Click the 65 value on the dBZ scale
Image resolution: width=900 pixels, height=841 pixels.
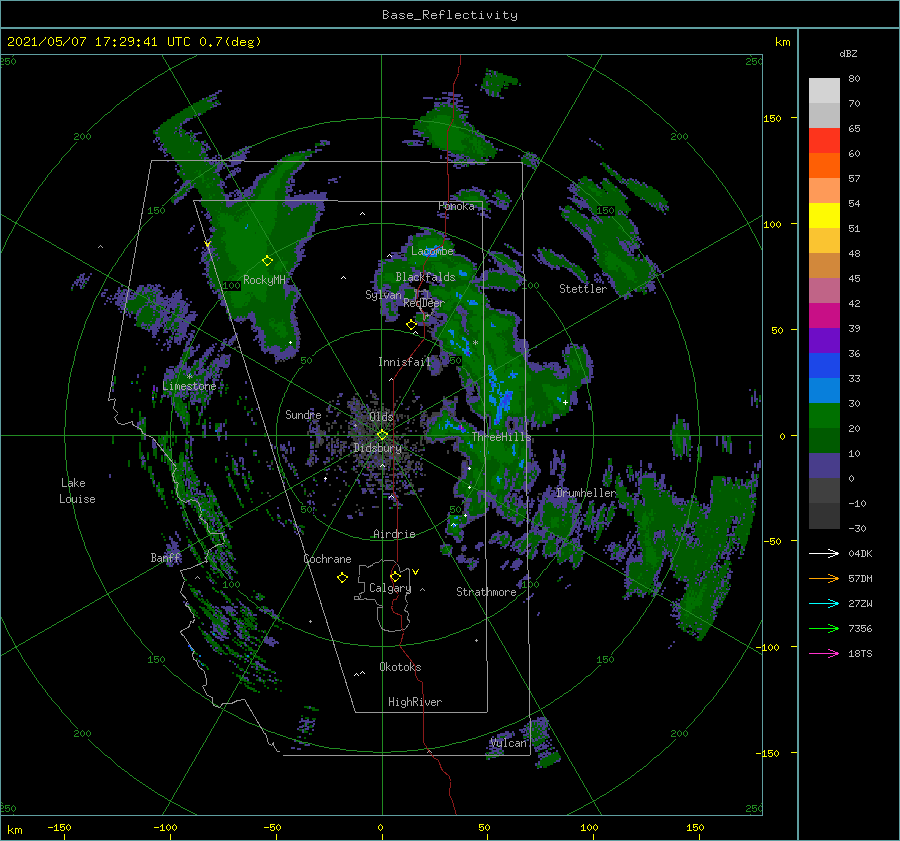(854, 129)
